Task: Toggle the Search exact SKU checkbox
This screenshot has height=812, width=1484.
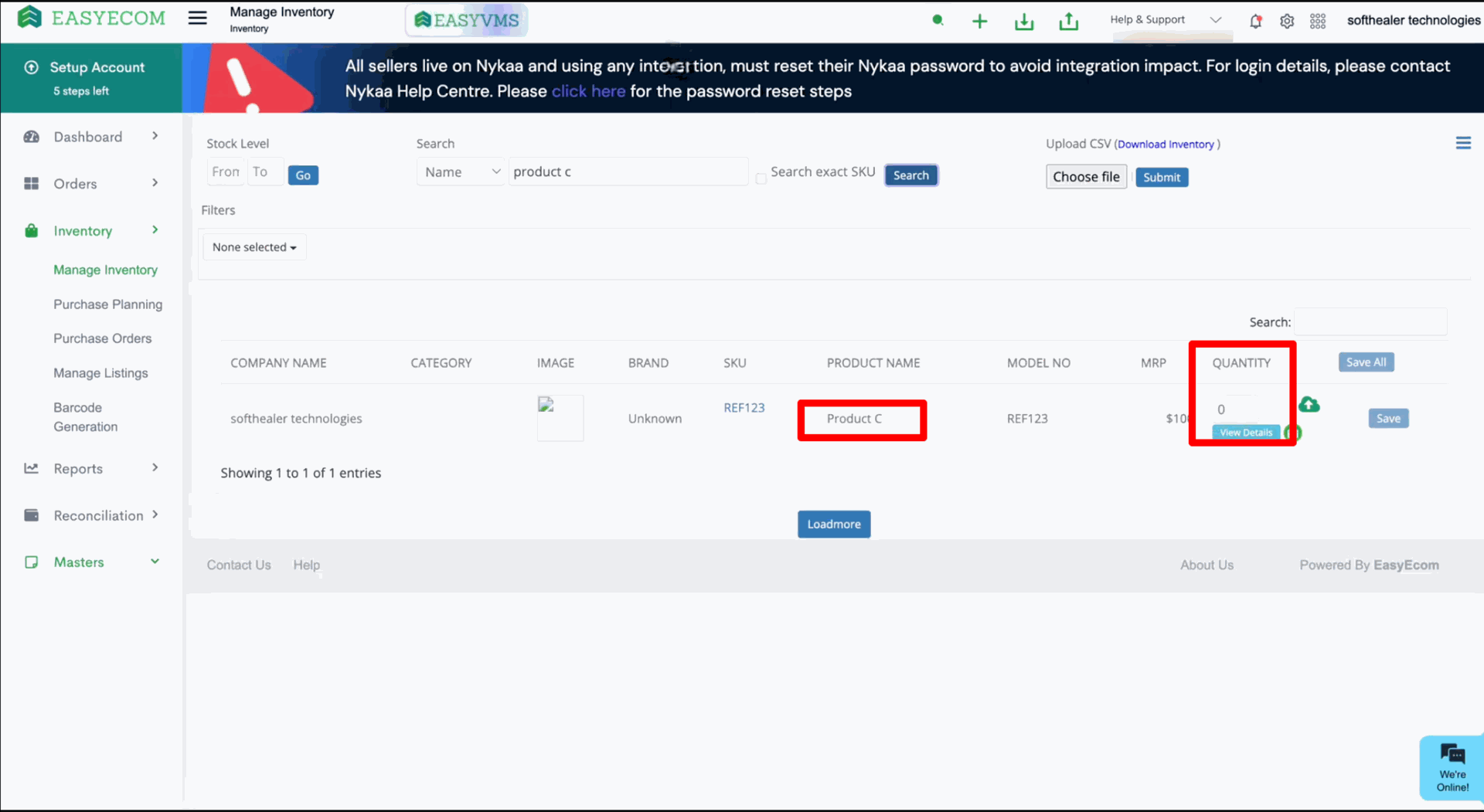Action: tap(761, 178)
